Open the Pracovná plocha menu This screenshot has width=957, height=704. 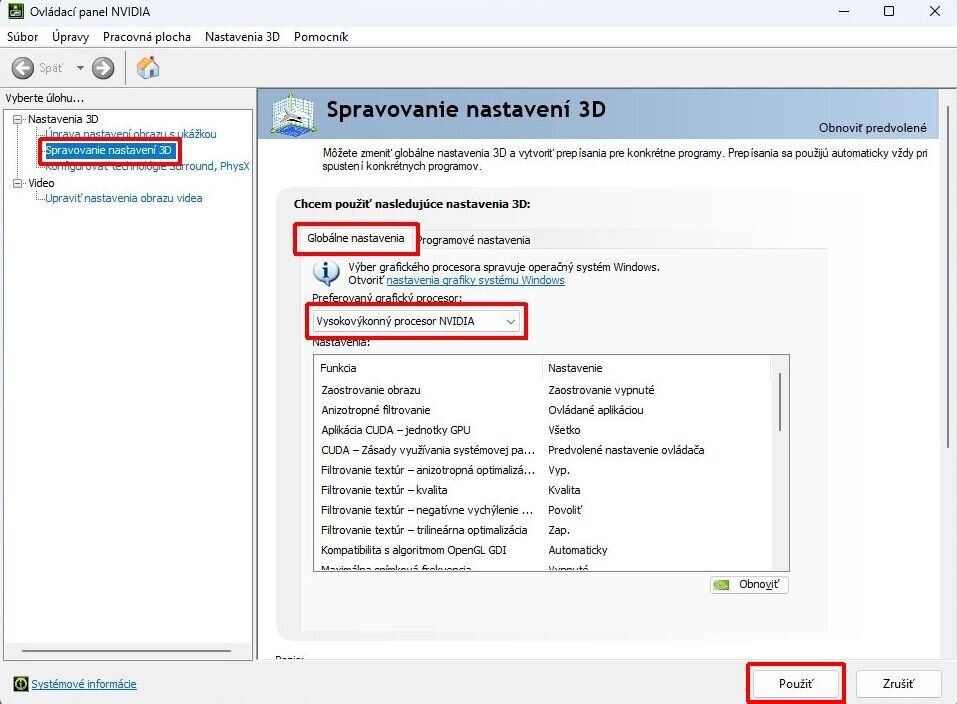click(146, 37)
